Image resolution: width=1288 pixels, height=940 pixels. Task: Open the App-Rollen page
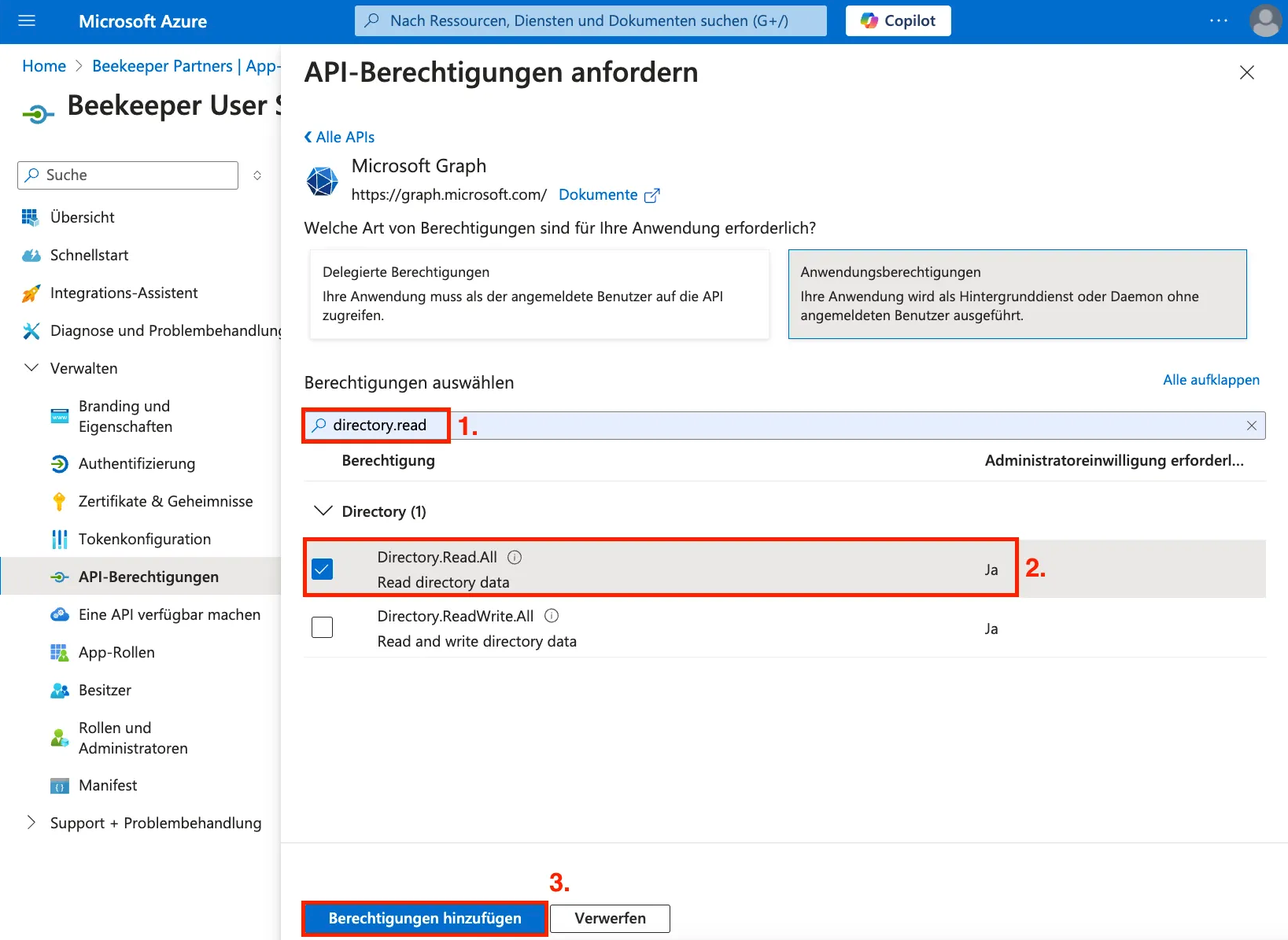pos(116,652)
